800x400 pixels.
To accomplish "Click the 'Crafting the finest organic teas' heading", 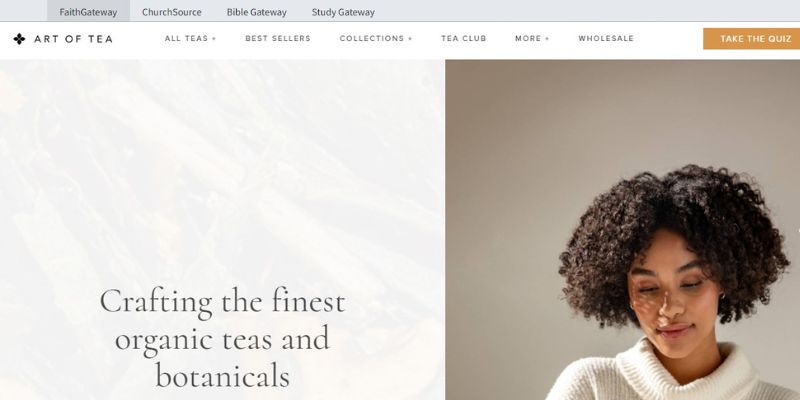I will coord(222,338).
